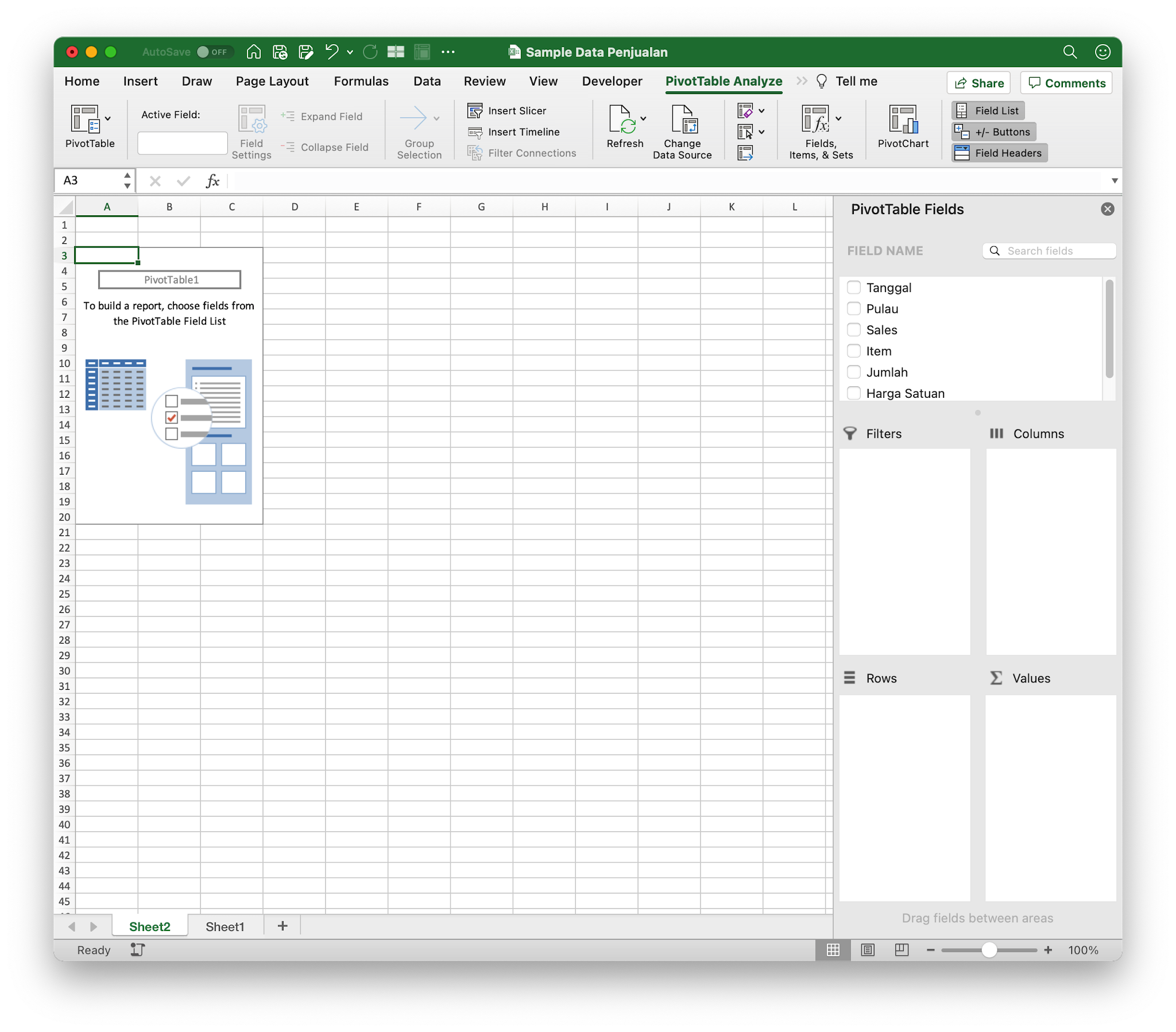Switch to Page Layout view in status bar
This screenshot has height=1032, width=1176.
(867, 950)
